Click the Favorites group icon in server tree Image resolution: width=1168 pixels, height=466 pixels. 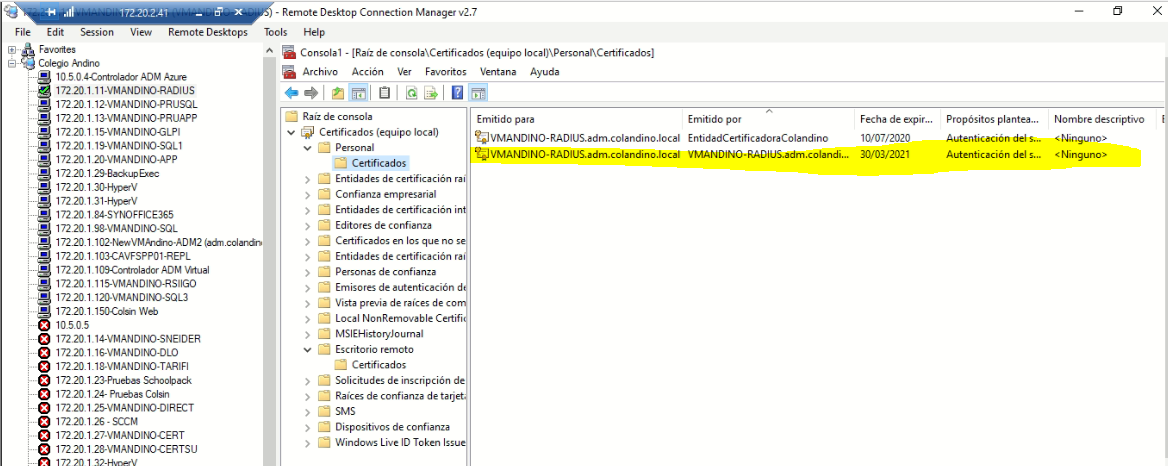tap(28, 50)
